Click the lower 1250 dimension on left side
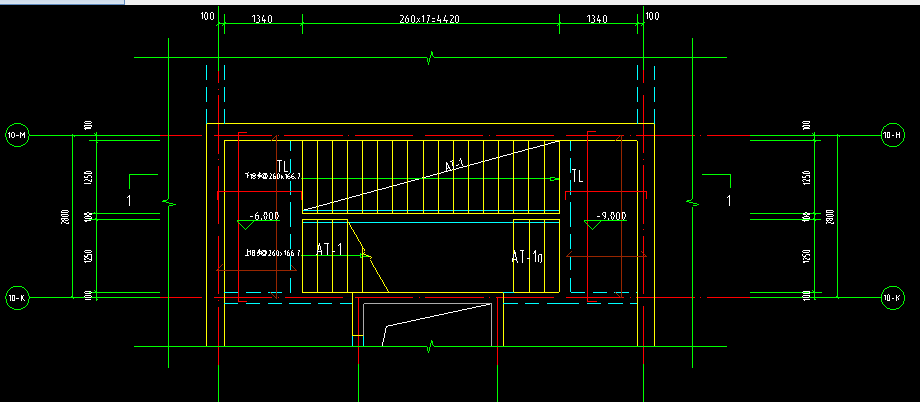Image resolution: width=920 pixels, height=402 pixels. point(88,256)
